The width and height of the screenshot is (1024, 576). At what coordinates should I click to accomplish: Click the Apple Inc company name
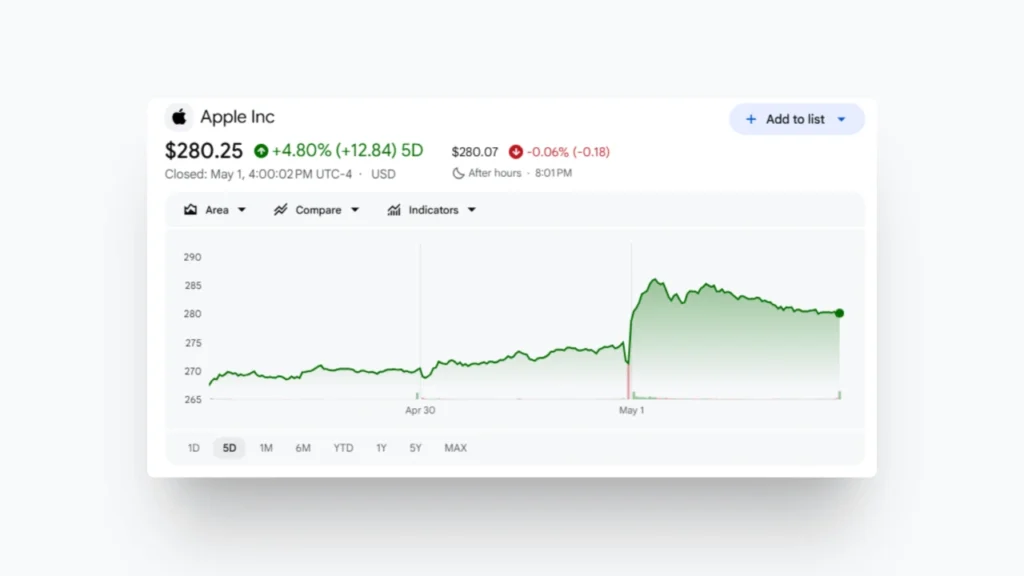(x=237, y=117)
